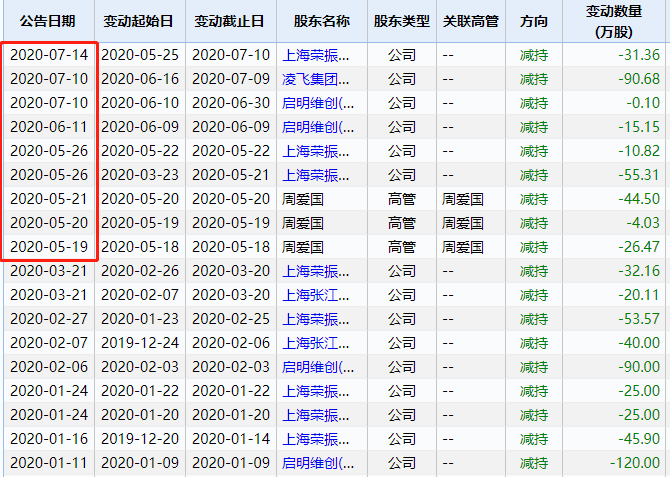Image resolution: width=670 pixels, height=477 pixels.
Task: Open 上海荣振 link in the -32.16 row
Action: click(316, 271)
